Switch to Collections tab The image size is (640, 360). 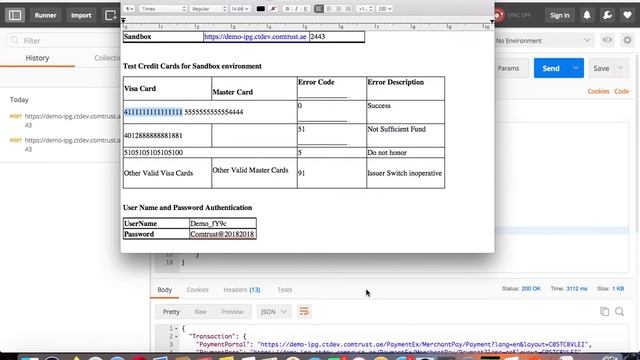(107, 58)
